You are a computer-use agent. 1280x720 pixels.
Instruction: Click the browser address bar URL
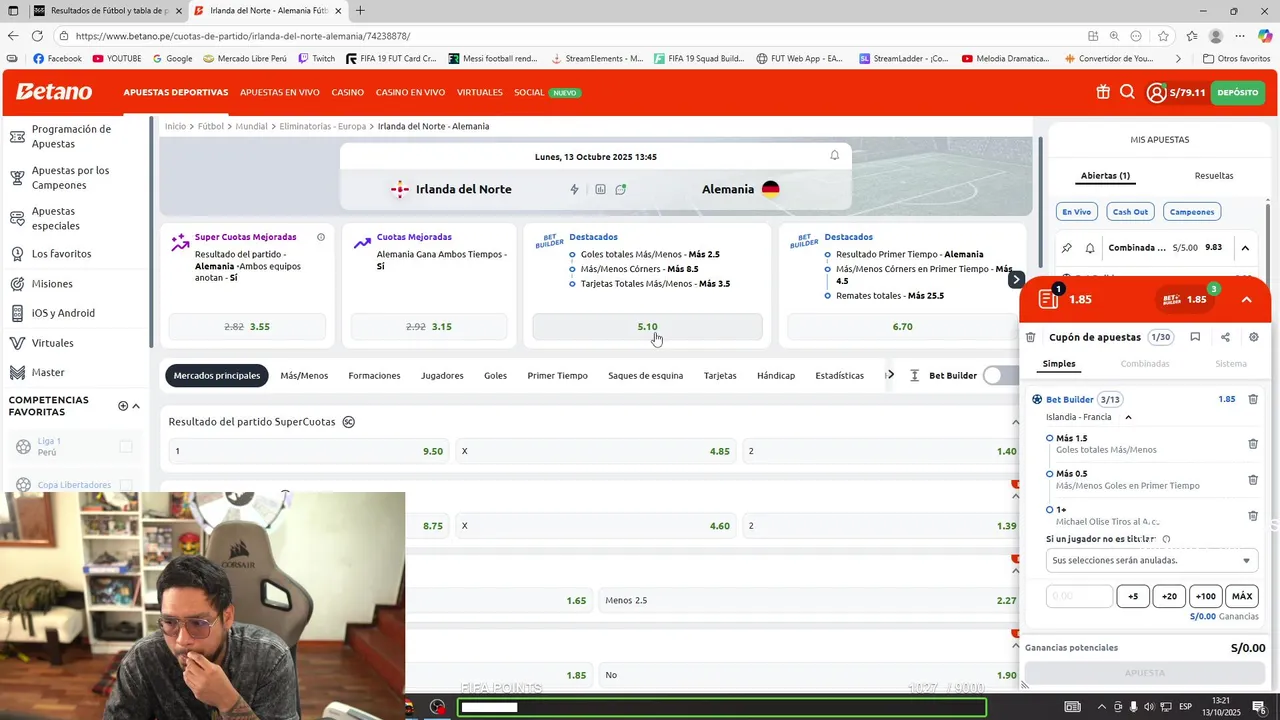(x=243, y=36)
